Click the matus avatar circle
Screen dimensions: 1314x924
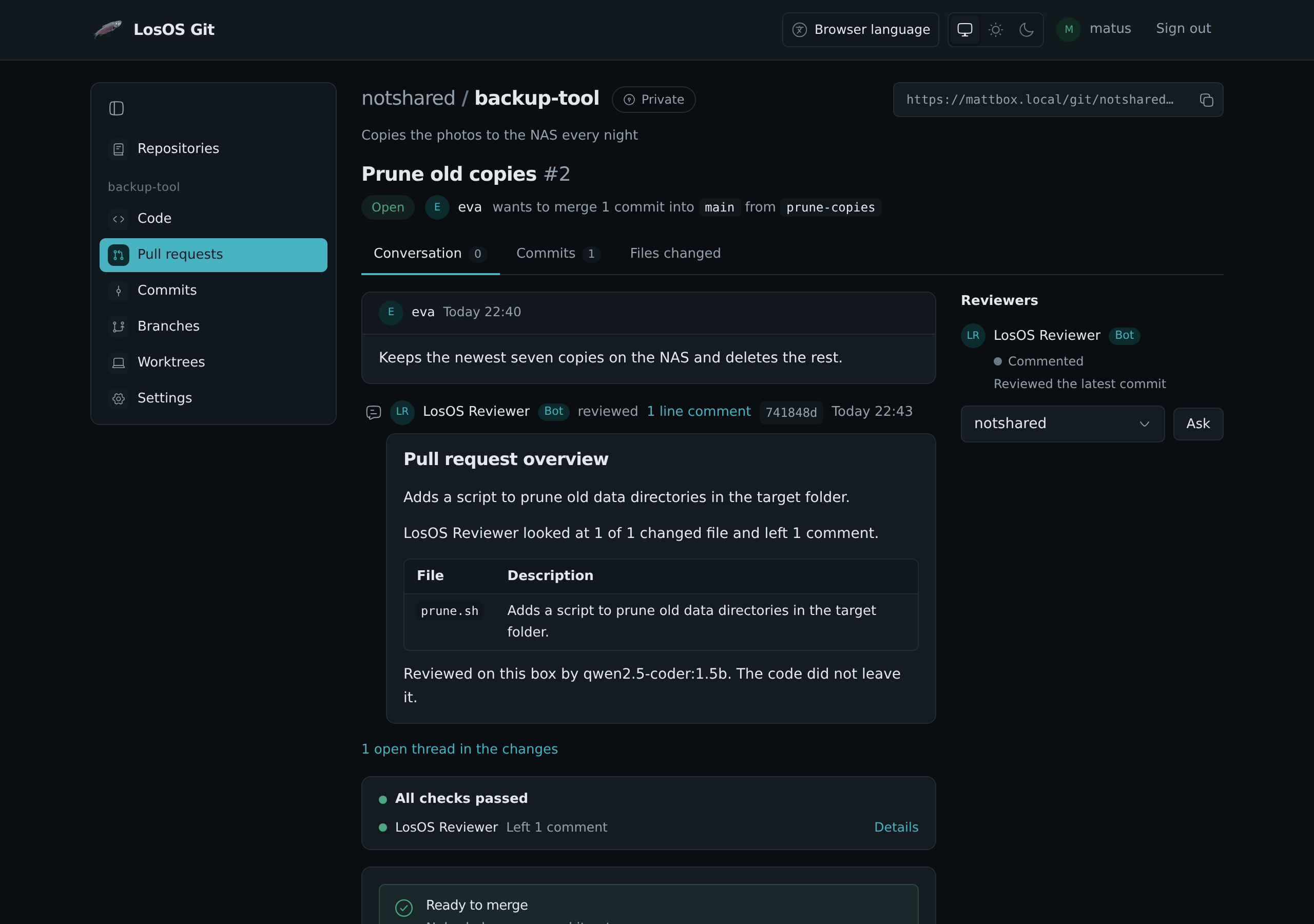tap(1068, 30)
